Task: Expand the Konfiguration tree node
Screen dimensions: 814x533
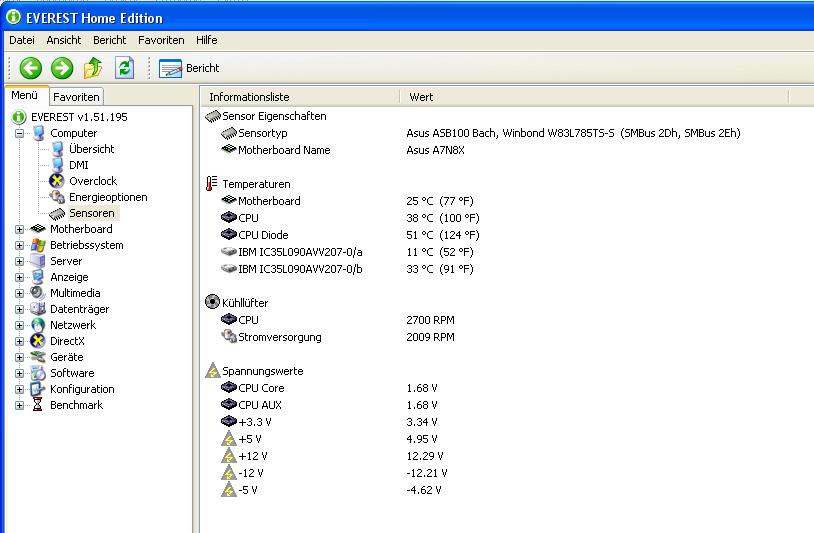Action: click(19, 390)
